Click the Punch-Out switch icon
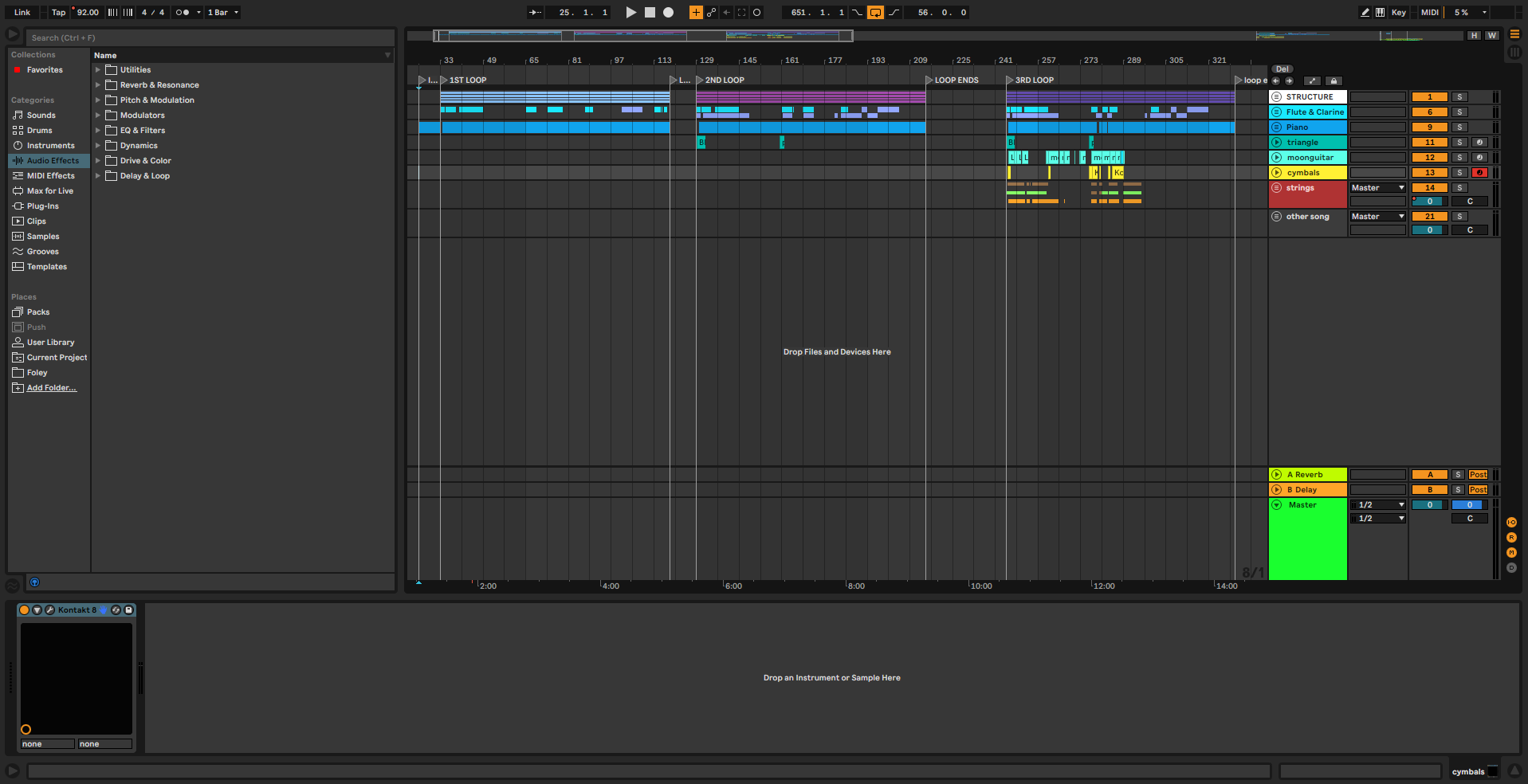 point(894,13)
